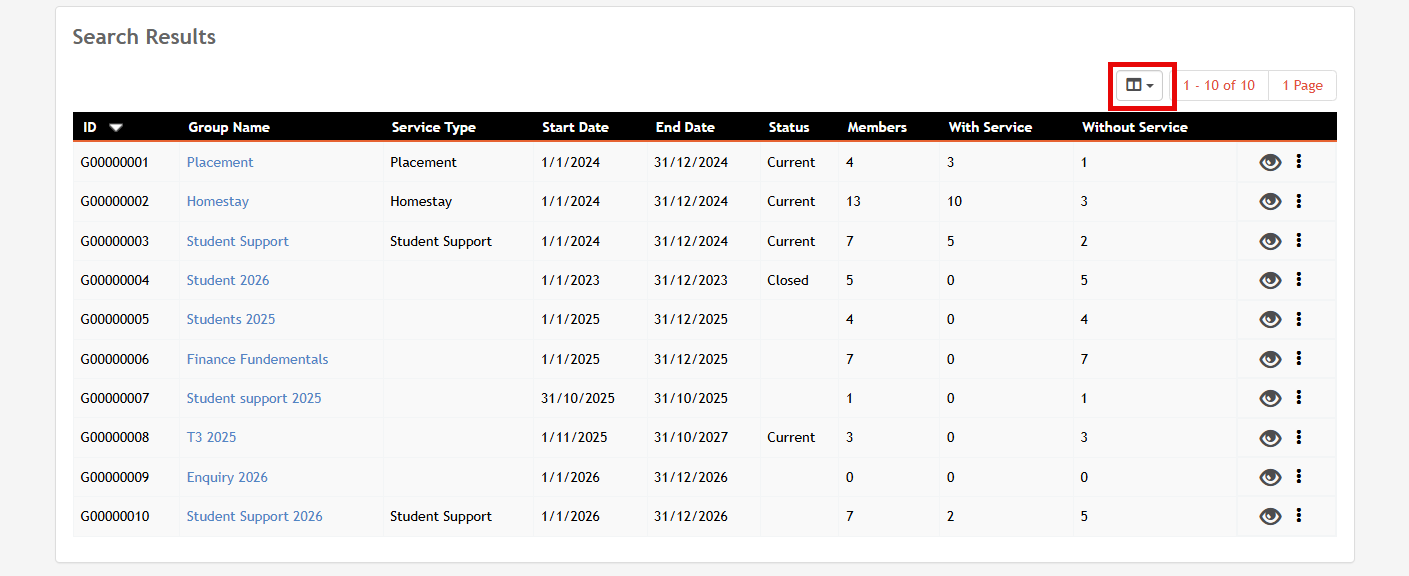Open the Student 2026 group link
The width and height of the screenshot is (1409, 576).
(228, 280)
